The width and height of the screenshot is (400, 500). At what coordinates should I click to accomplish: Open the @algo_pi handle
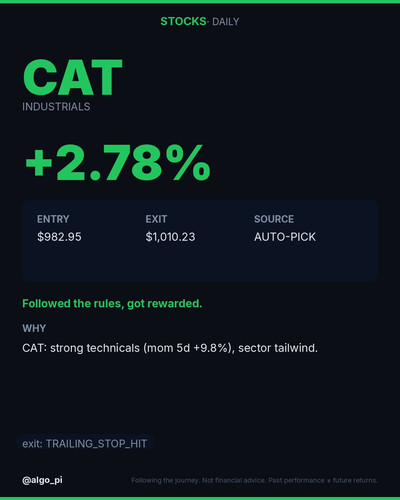point(42,480)
